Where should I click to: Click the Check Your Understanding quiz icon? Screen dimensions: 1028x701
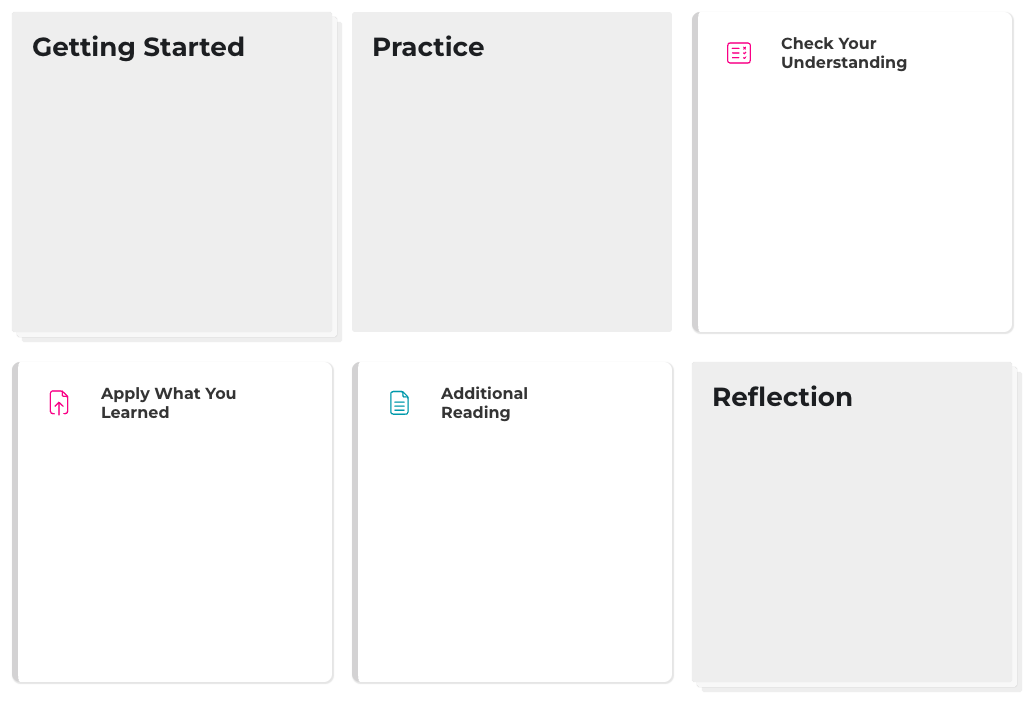739,53
